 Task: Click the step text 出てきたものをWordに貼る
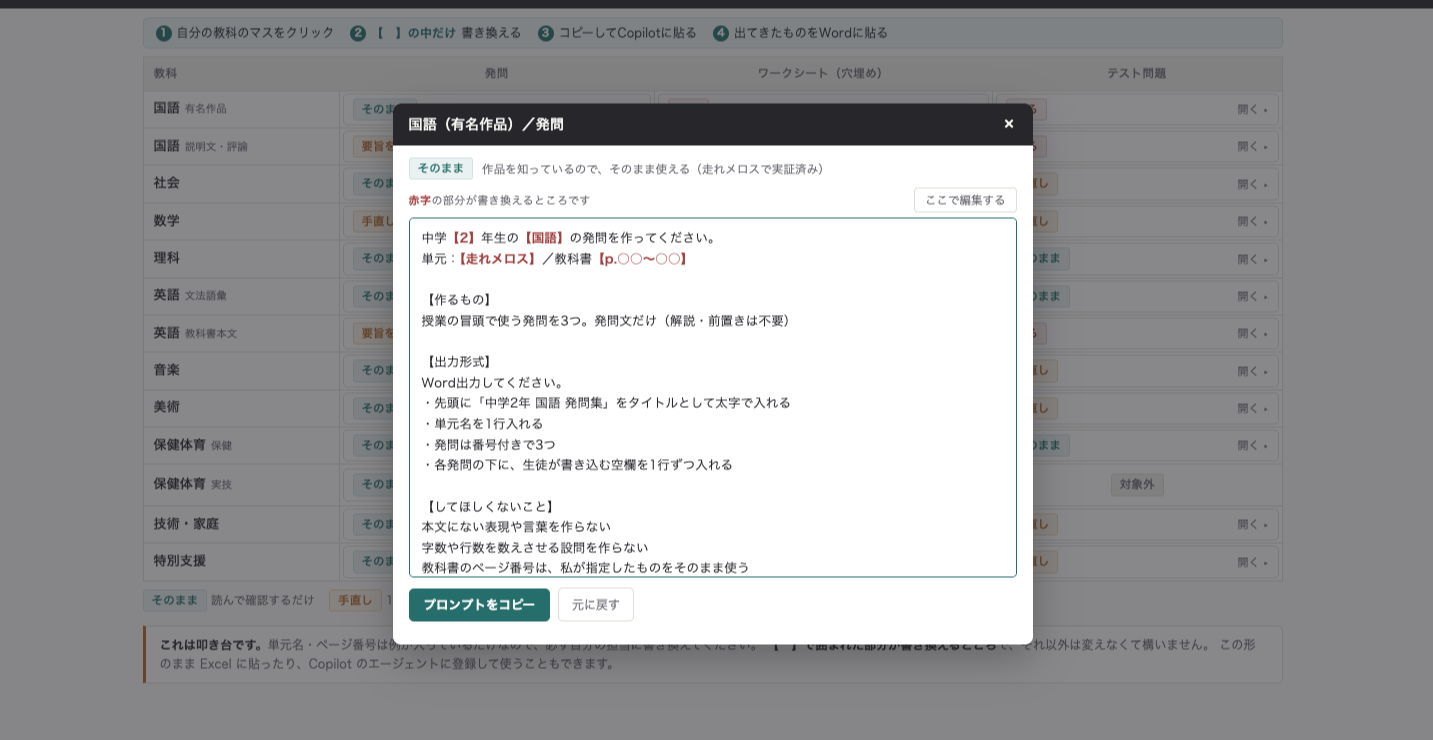pyautogui.click(x=811, y=33)
